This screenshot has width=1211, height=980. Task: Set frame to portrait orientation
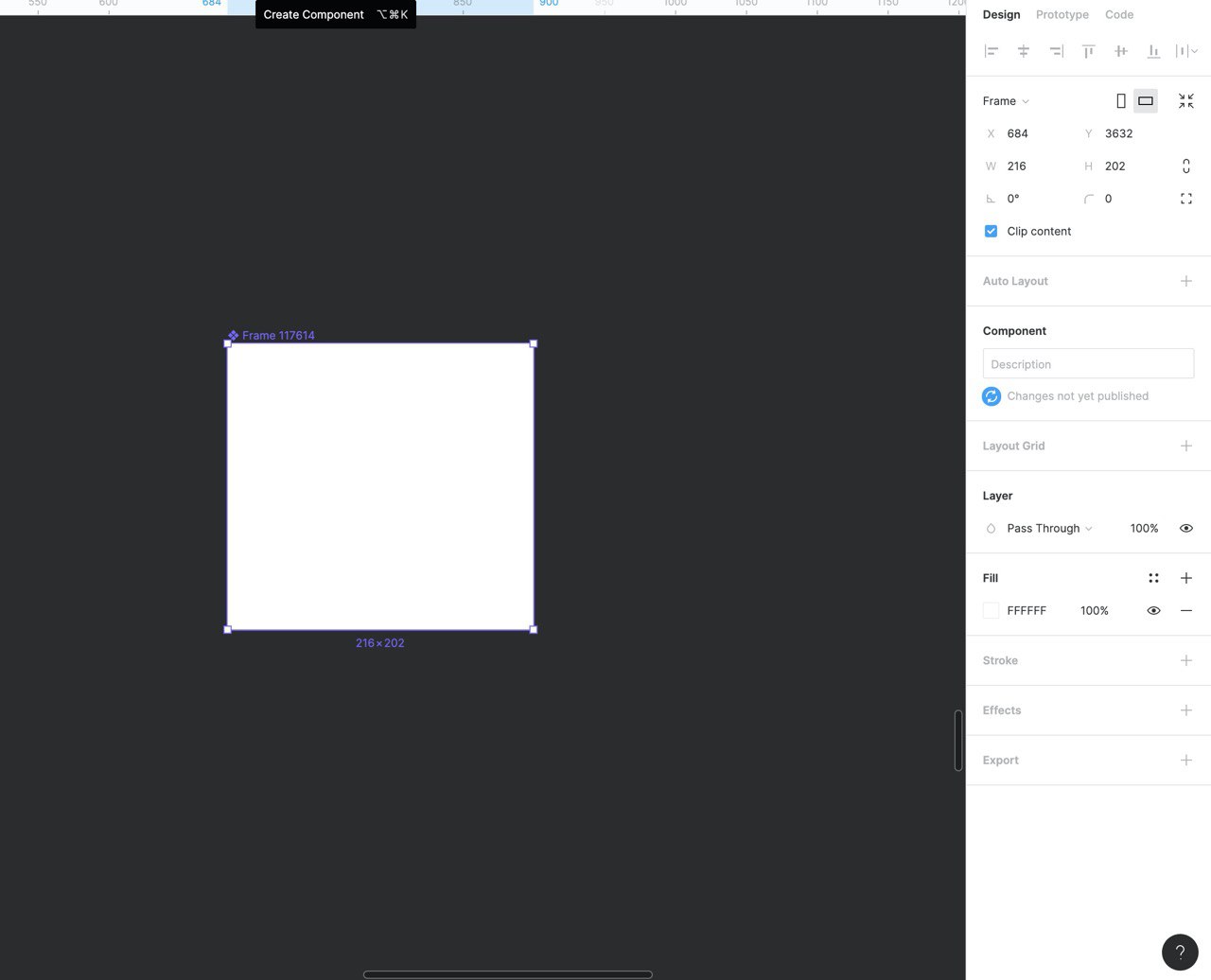coord(1121,101)
